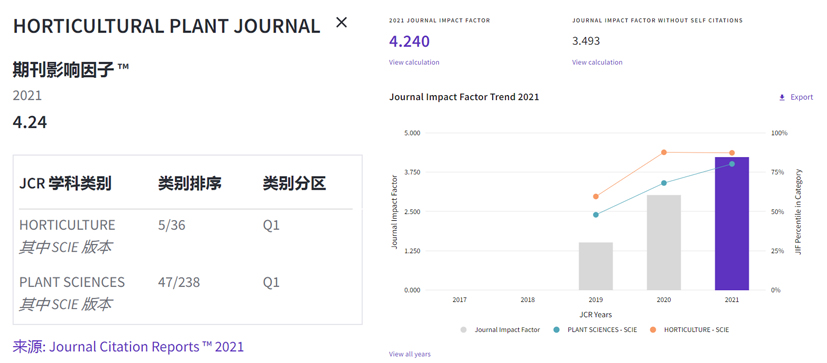The width and height of the screenshot is (827, 363).
Task: Open View calculation under 4.240 impact factor
Action: click(414, 62)
